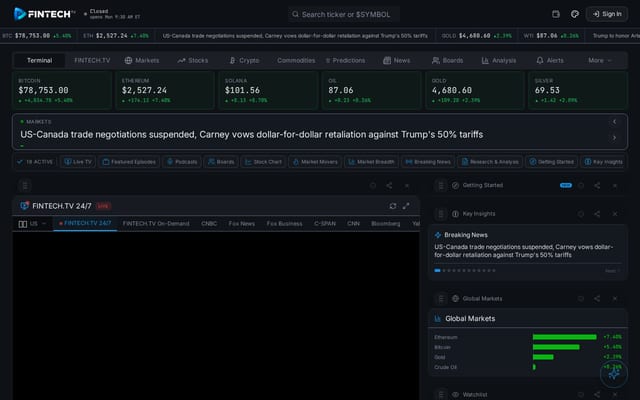640x400 pixels.
Task: Click the share icon on the TV widget
Action: [x=389, y=186]
